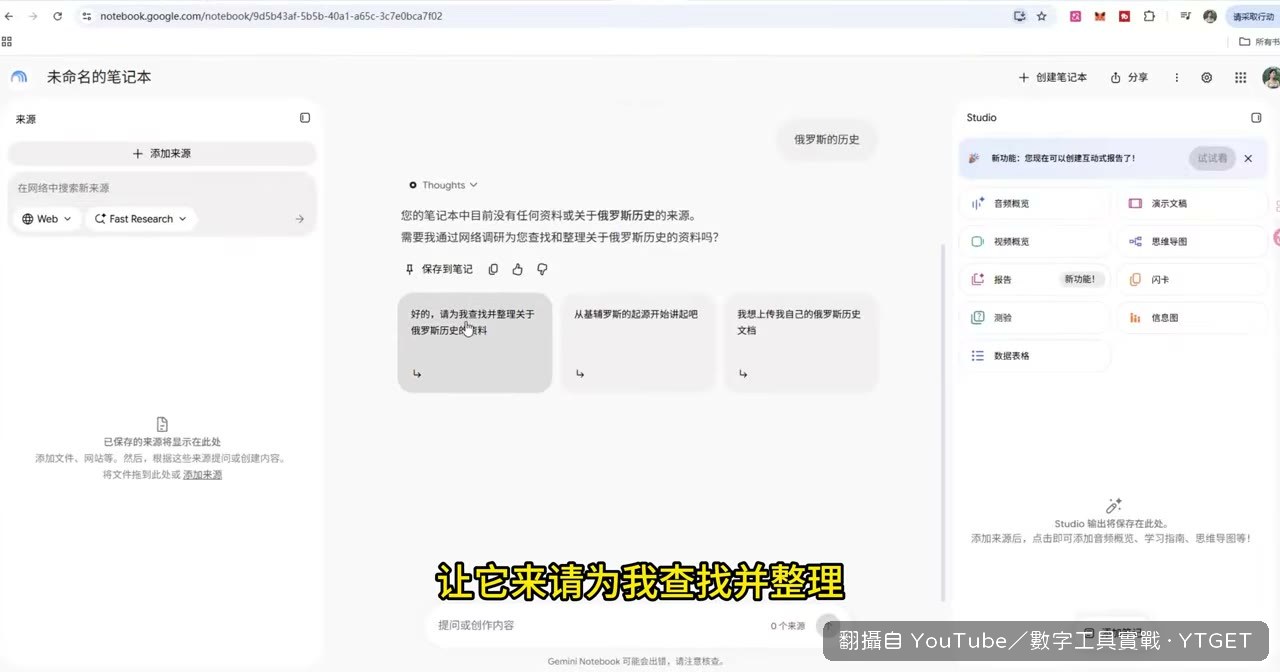Click the 0 个来源 indicator

(x=788, y=626)
